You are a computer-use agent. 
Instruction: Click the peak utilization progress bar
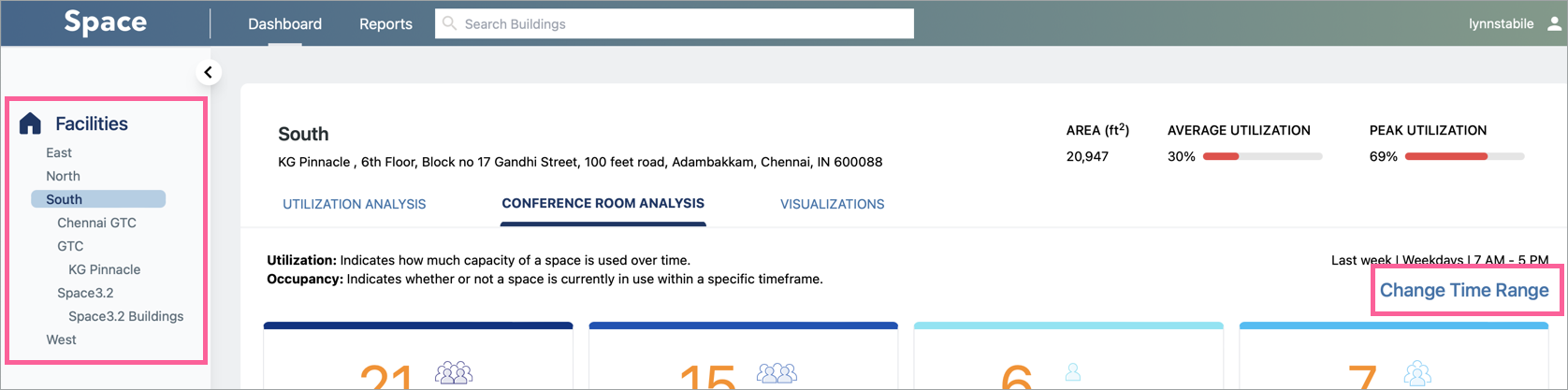pos(1464,156)
